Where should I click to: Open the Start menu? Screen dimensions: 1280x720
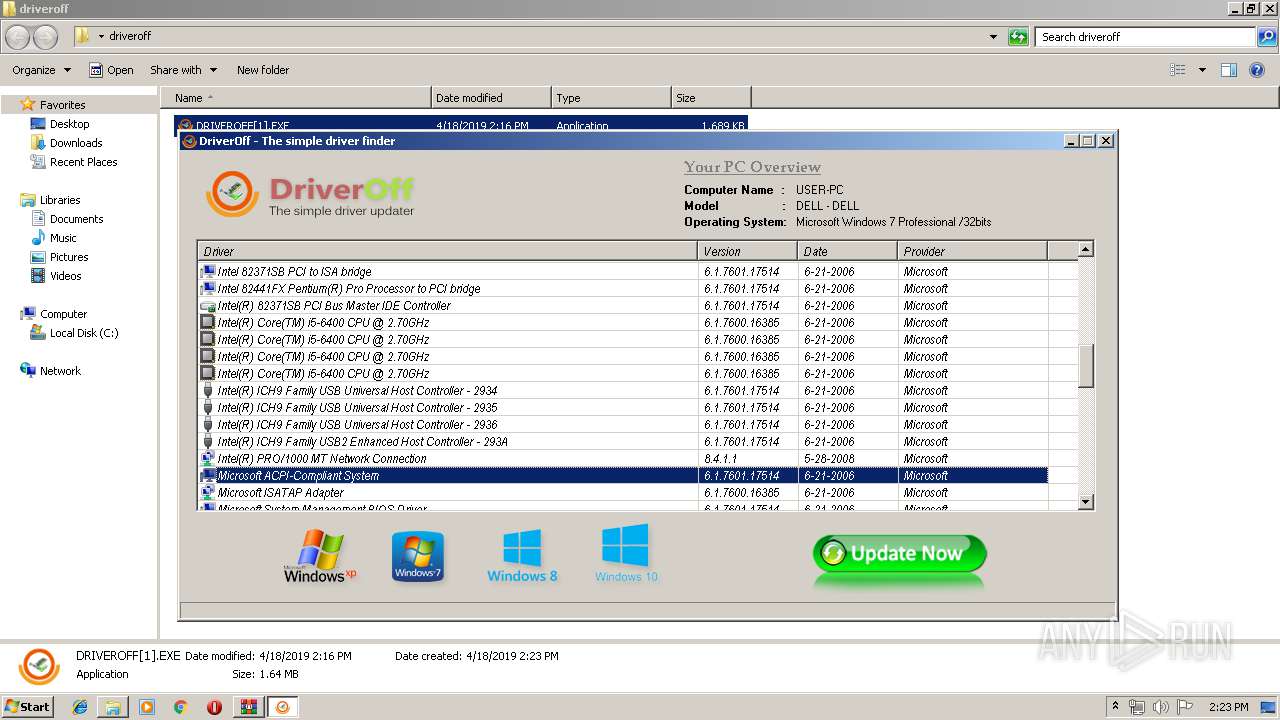(x=27, y=707)
